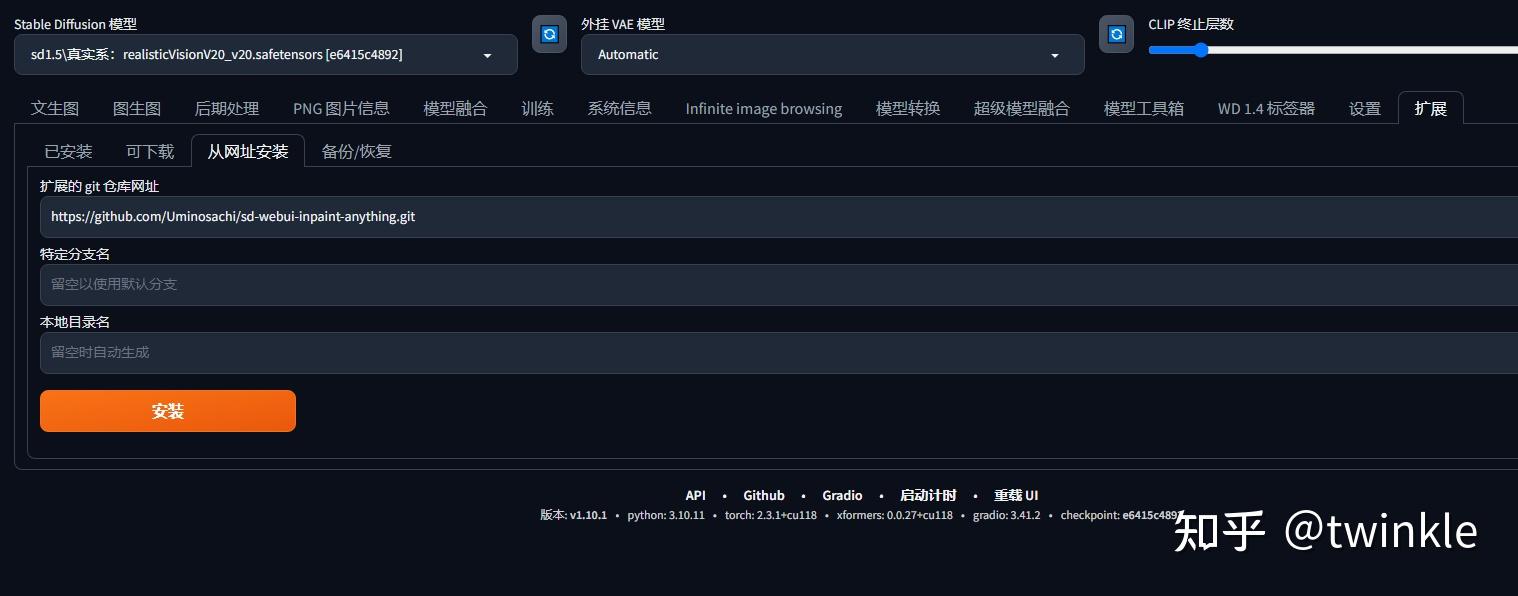Switch to Infinite image browsing tab
This screenshot has height=596, width=1518.
(x=763, y=108)
